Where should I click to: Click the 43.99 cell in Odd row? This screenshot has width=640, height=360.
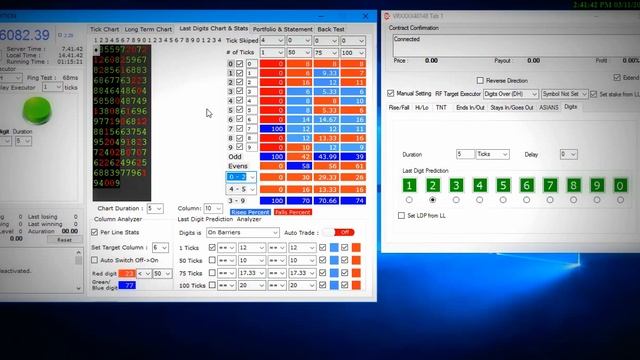point(326,157)
